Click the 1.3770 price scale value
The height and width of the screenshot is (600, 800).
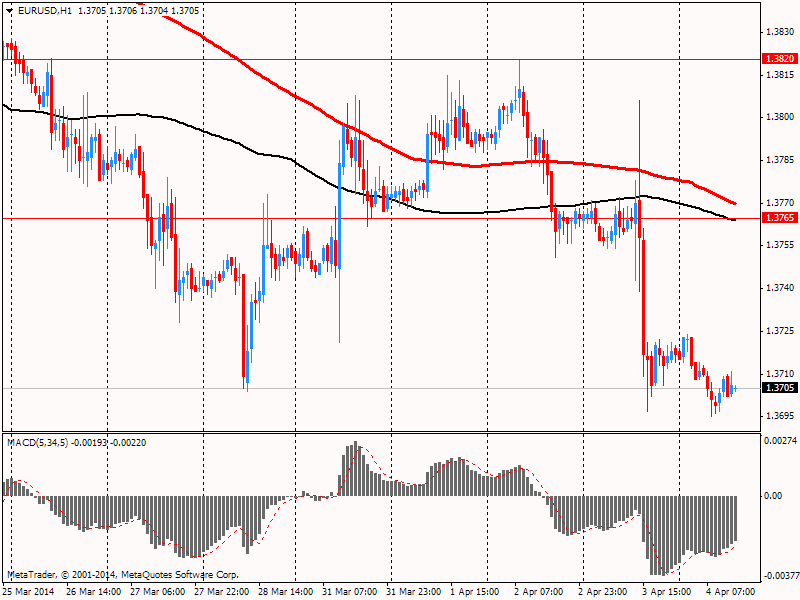pos(780,203)
